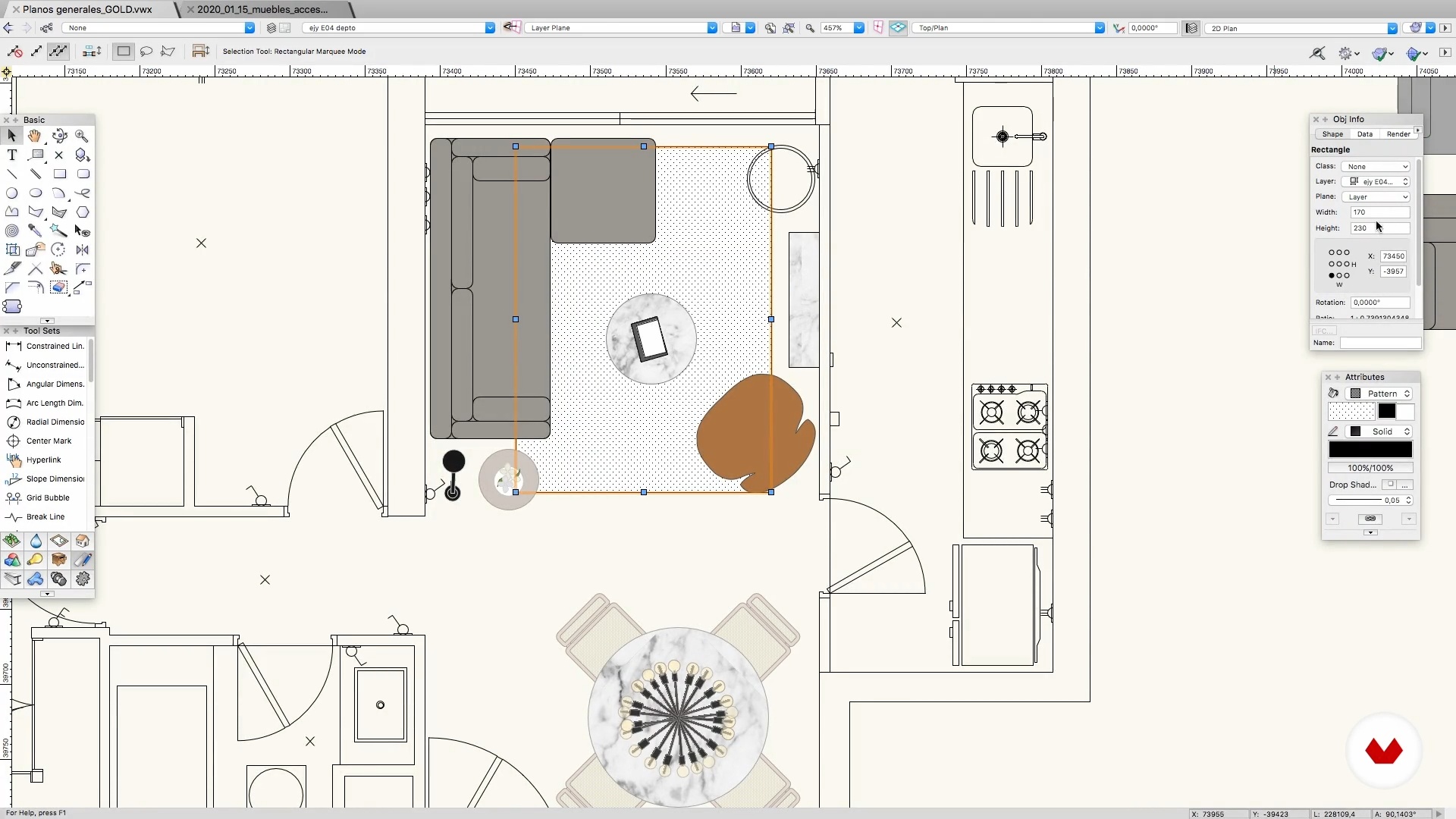
Task: Select the Regular Polygon hexagon tool
Action: point(83,212)
